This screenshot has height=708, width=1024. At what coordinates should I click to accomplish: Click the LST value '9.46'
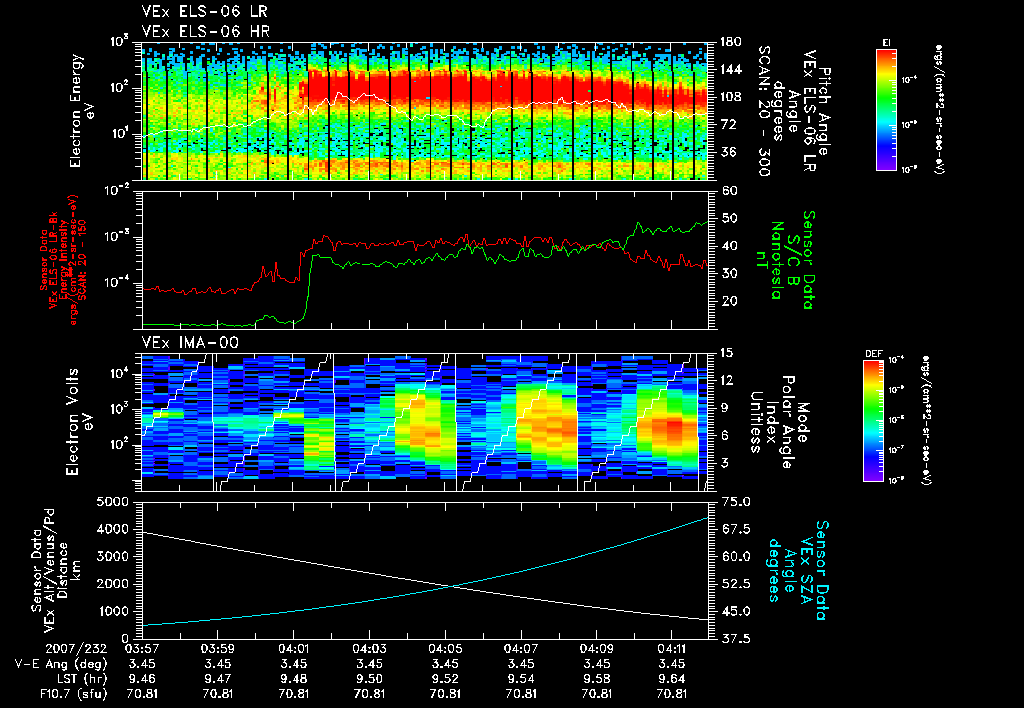click(142, 679)
